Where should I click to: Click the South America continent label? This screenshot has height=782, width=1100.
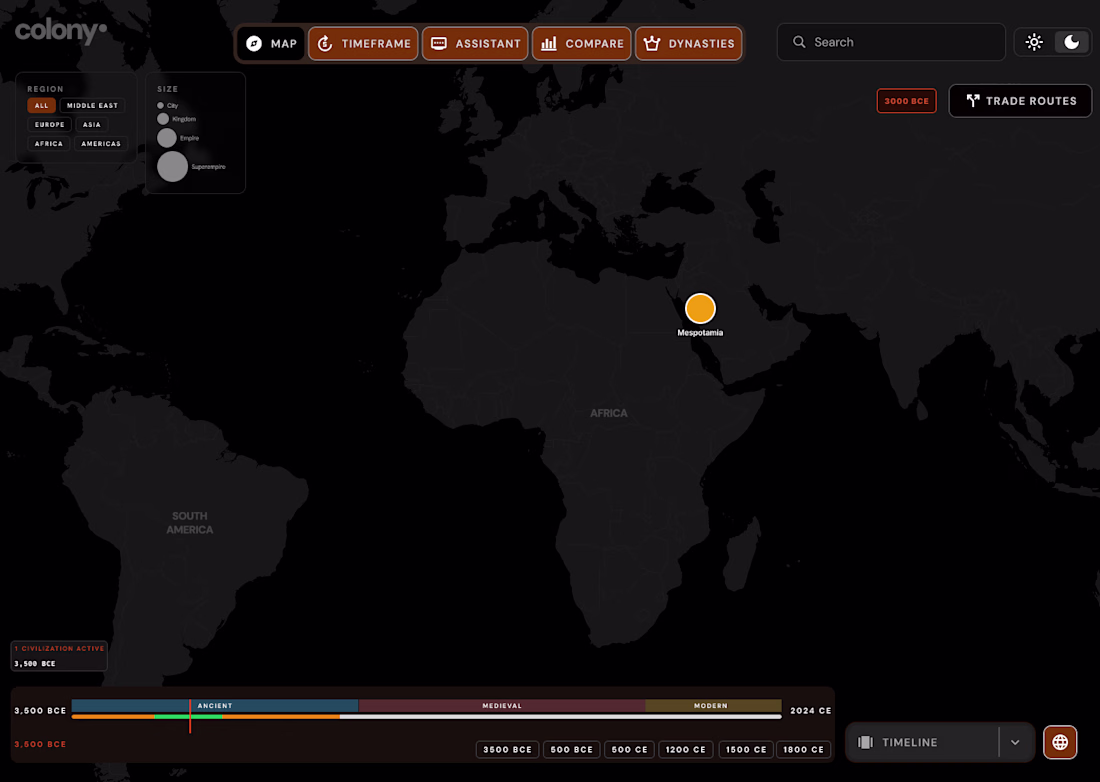pyautogui.click(x=189, y=523)
